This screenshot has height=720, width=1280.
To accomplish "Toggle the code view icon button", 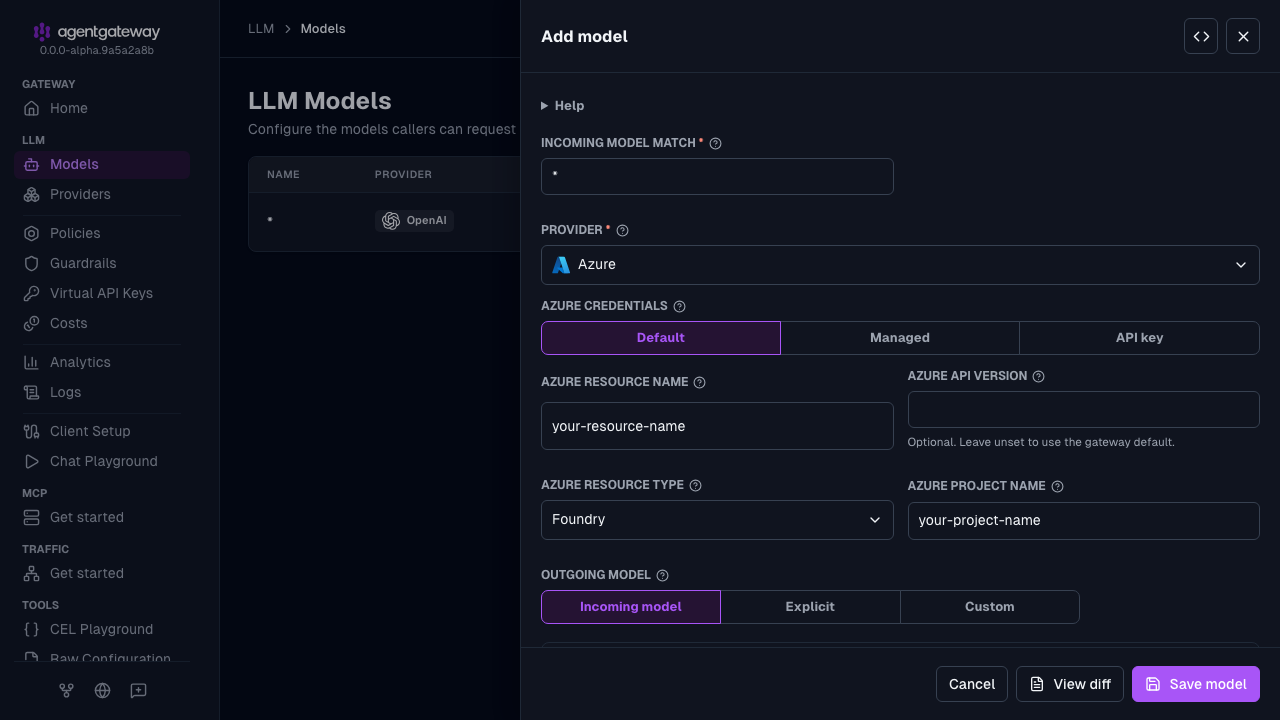I will coord(1201,36).
